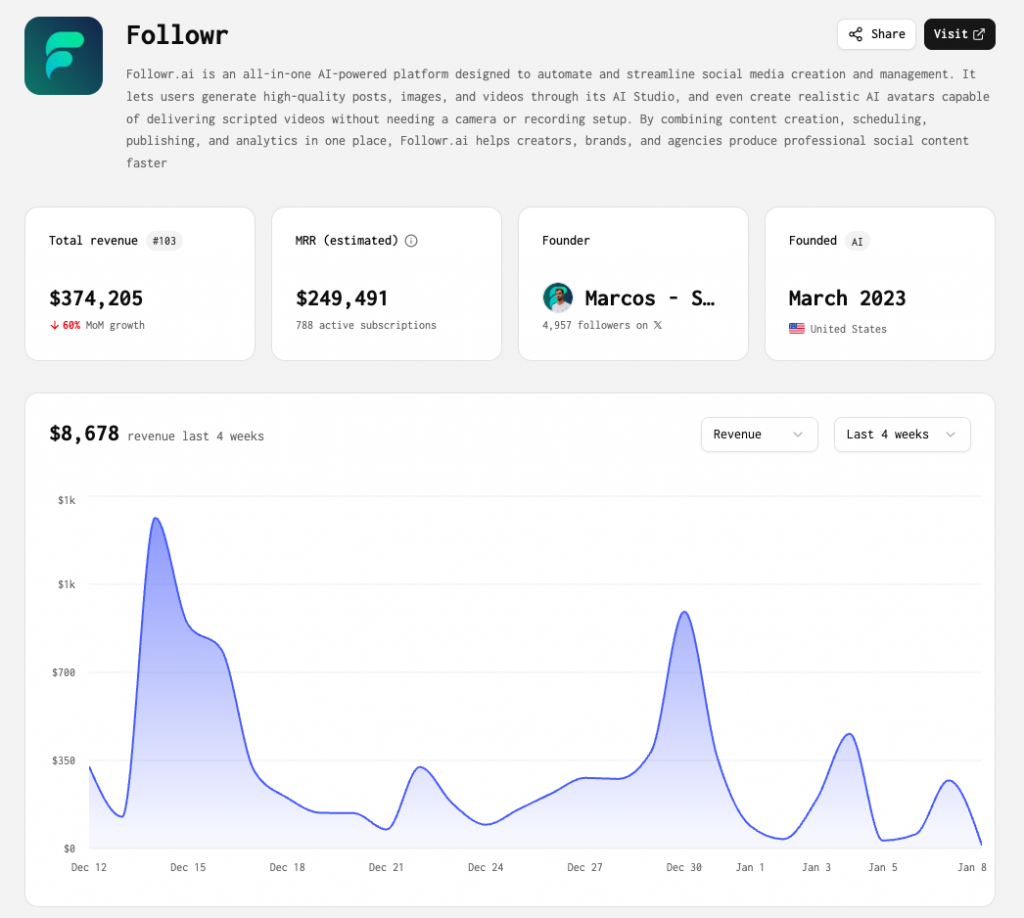Click the chevron arrow in the Revenue selector
Image resolution: width=1024 pixels, height=918 pixels.
[x=797, y=434]
